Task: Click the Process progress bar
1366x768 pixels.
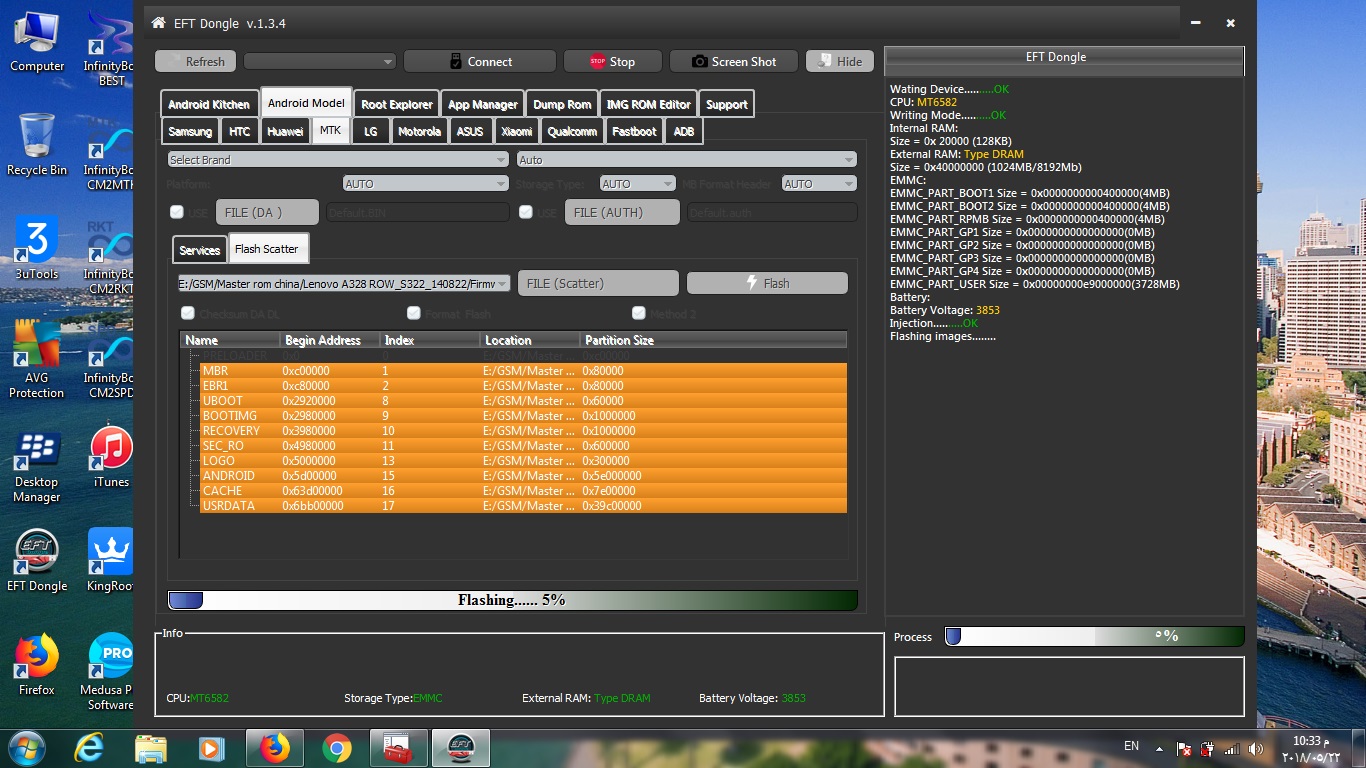Action: click(1095, 636)
